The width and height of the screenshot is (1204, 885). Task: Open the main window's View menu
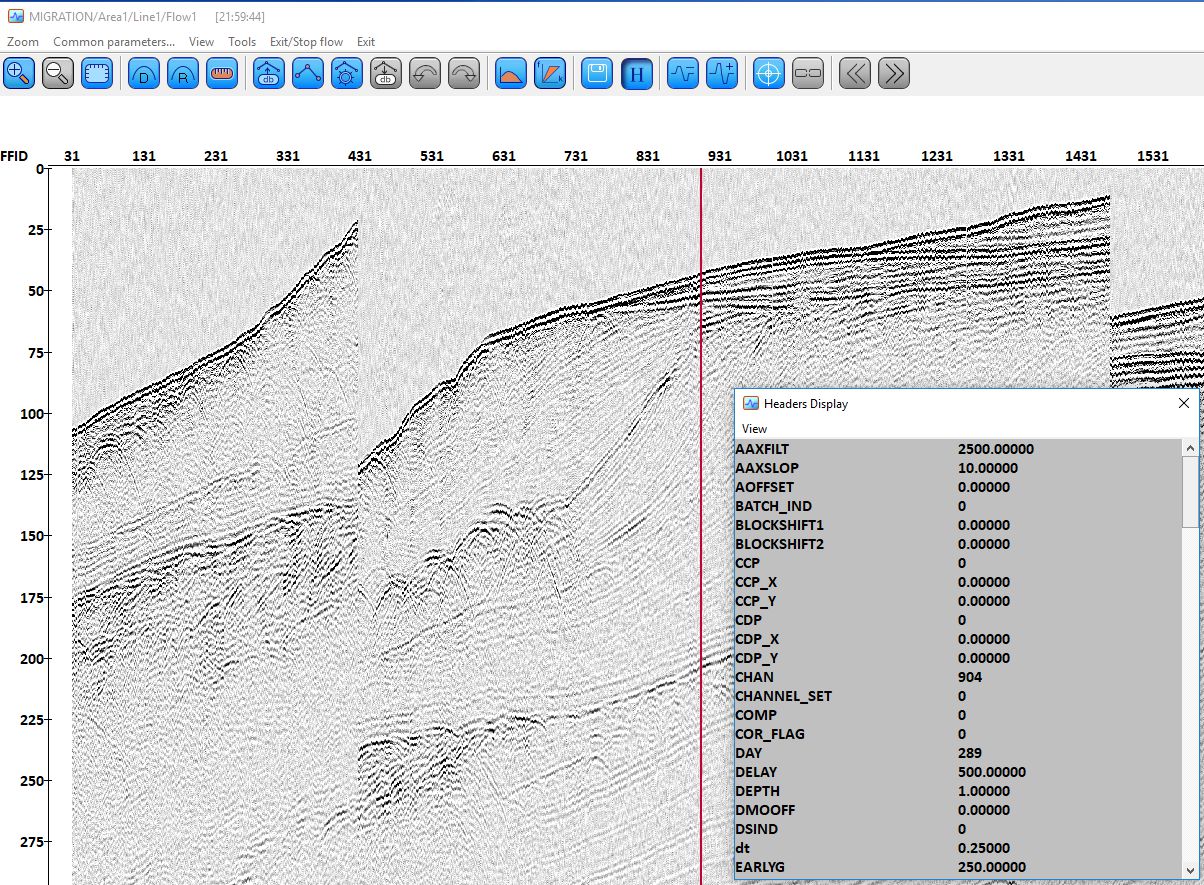click(201, 42)
